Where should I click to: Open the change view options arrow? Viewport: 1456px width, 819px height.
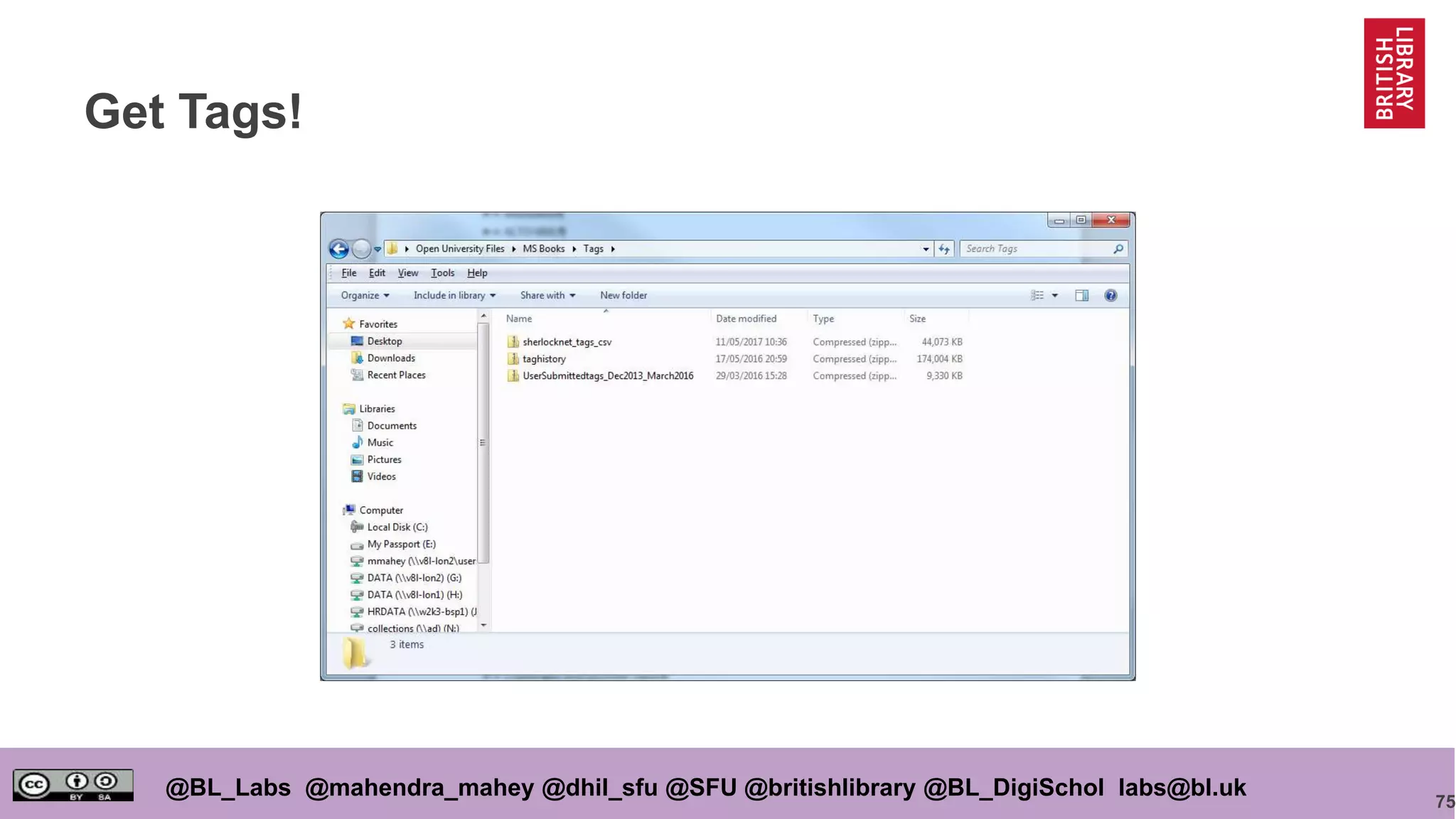tap(1055, 296)
